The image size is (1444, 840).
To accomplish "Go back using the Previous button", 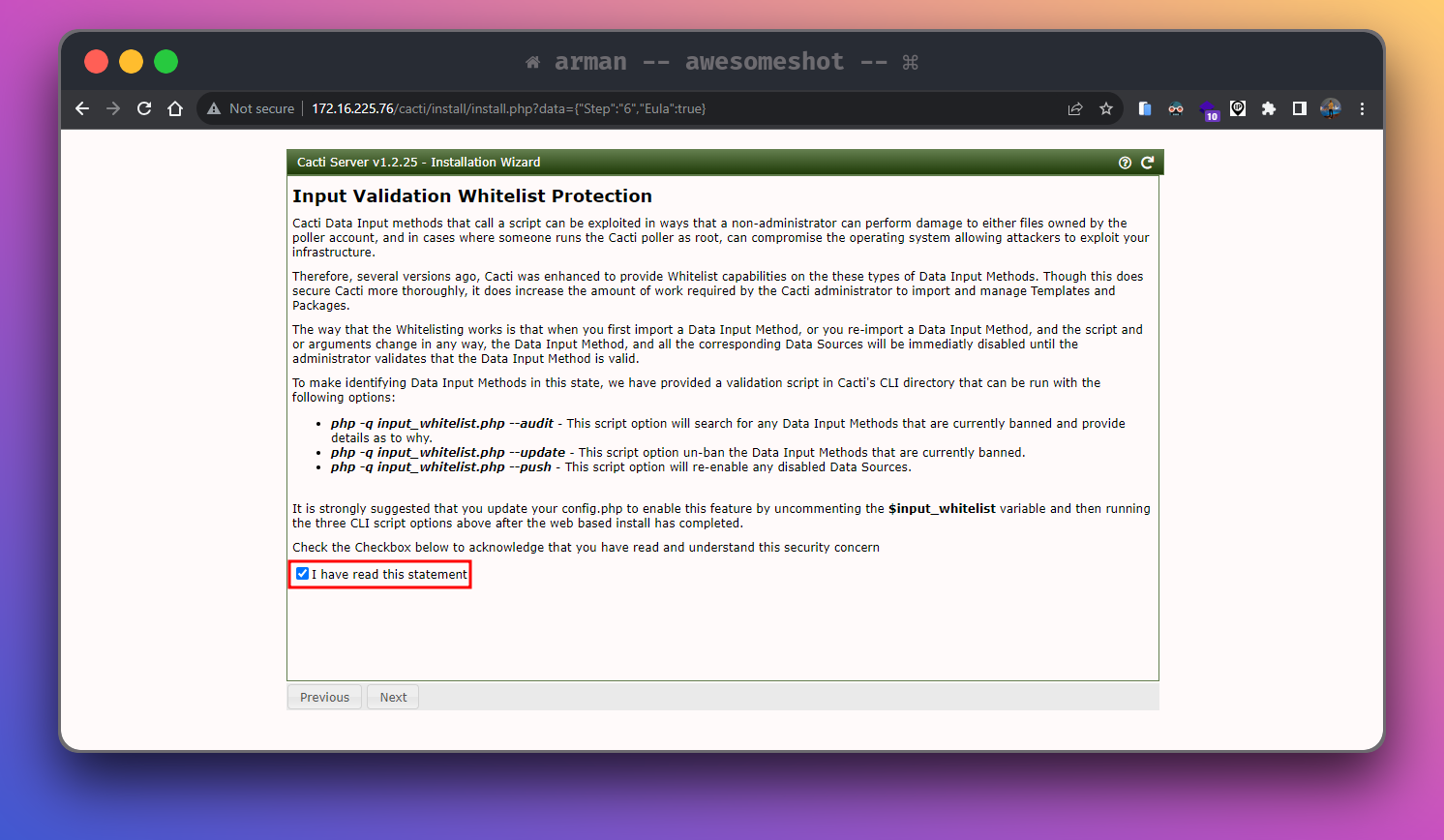I will click(x=324, y=697).
